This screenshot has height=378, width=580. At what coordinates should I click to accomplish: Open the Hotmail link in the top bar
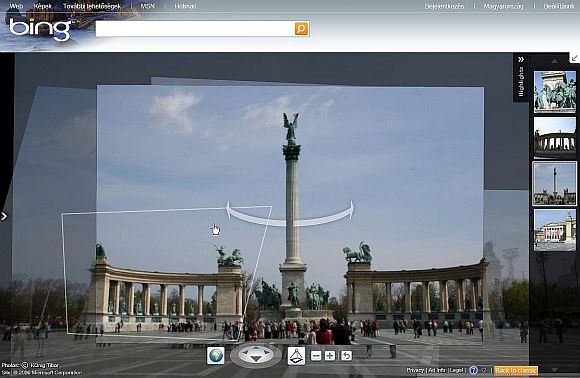pyautogui.click(x=186, y=6)
